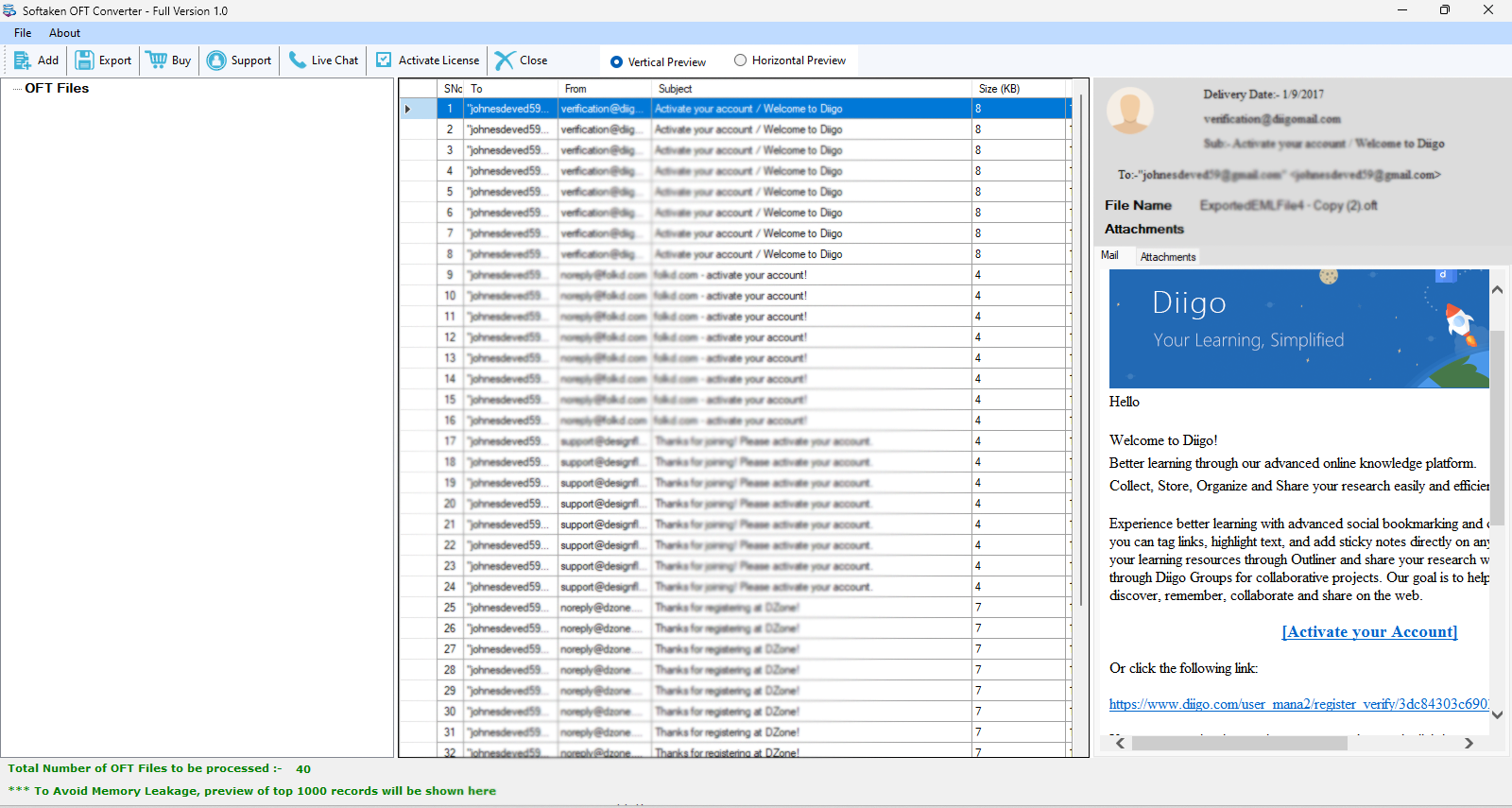This screenshot has height=808, width=1512.
Task: Open the About menu
Action: click(x=64, y=33)
